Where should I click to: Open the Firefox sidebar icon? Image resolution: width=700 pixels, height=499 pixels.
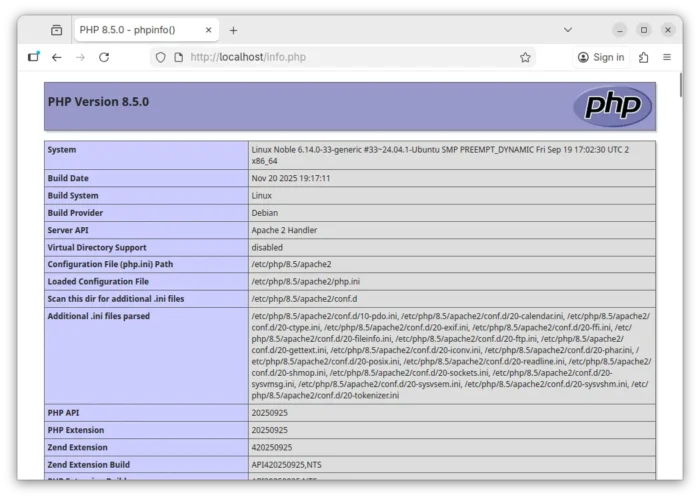(x=33, y=58)
